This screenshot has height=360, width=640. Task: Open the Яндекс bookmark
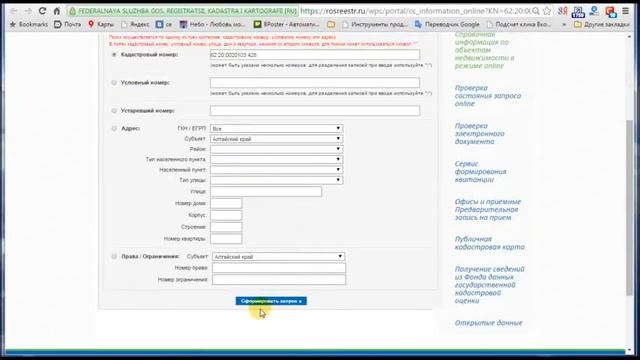[135, 24]
